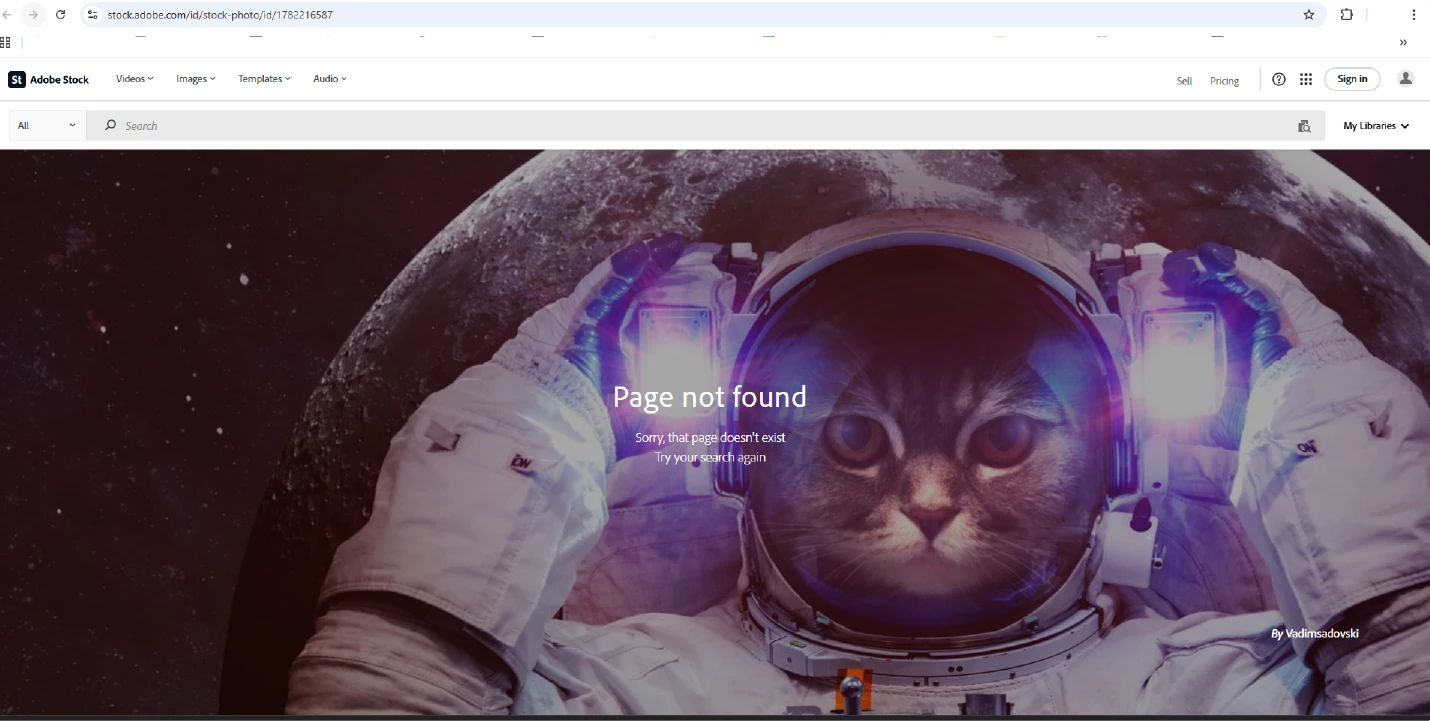Screen dimensions: 1430x721
Task: Reload the page in the browser
Action: [61, 15]
